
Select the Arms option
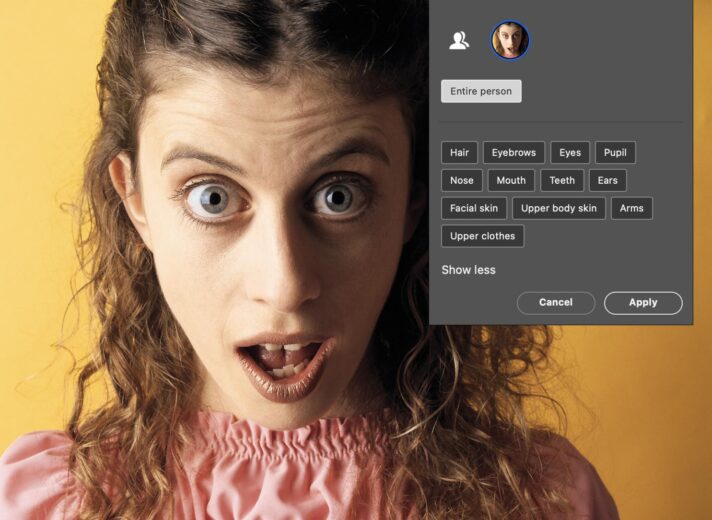tap(631, 209)
